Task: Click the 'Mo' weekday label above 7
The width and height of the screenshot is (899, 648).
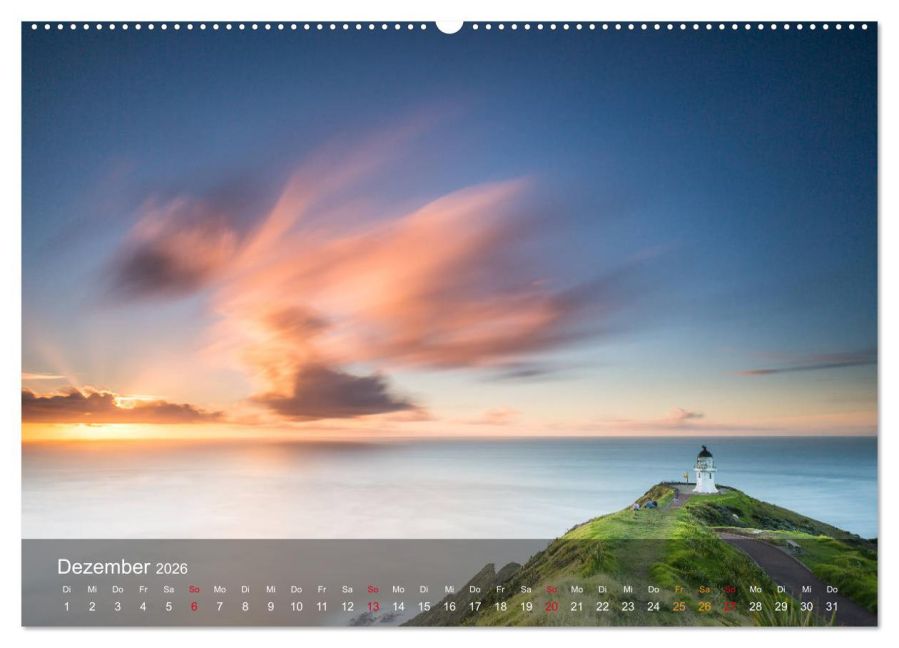Action: point(220,590)
